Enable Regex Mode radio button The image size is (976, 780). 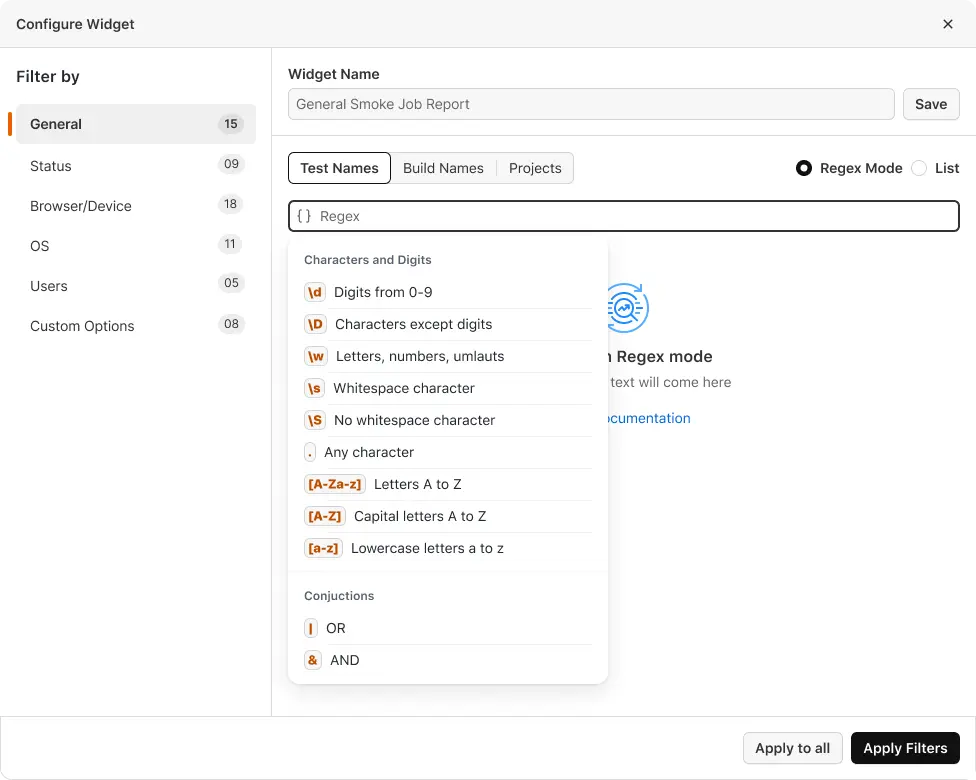(x=804, y=168)
